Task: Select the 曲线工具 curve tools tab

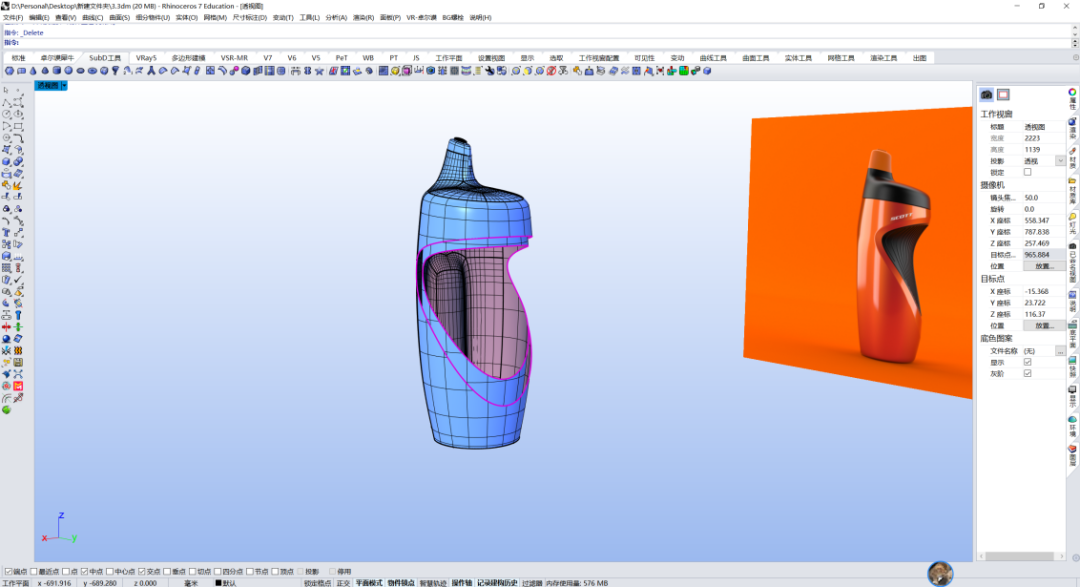Action: click(x=713, y=58)
